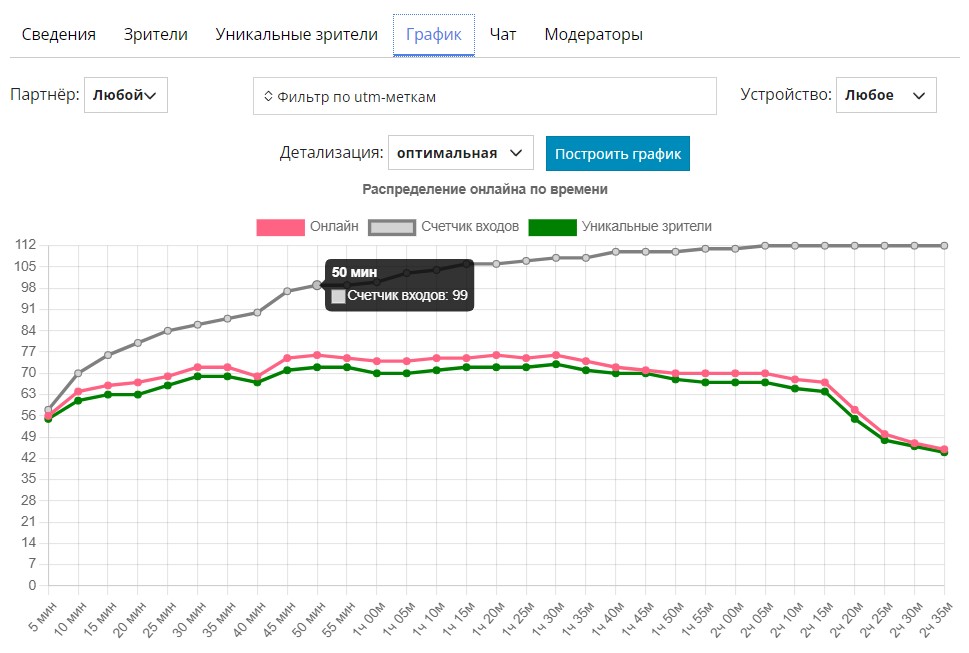Toggle the Онлайн series pink legend swatch

click(279, 227)
